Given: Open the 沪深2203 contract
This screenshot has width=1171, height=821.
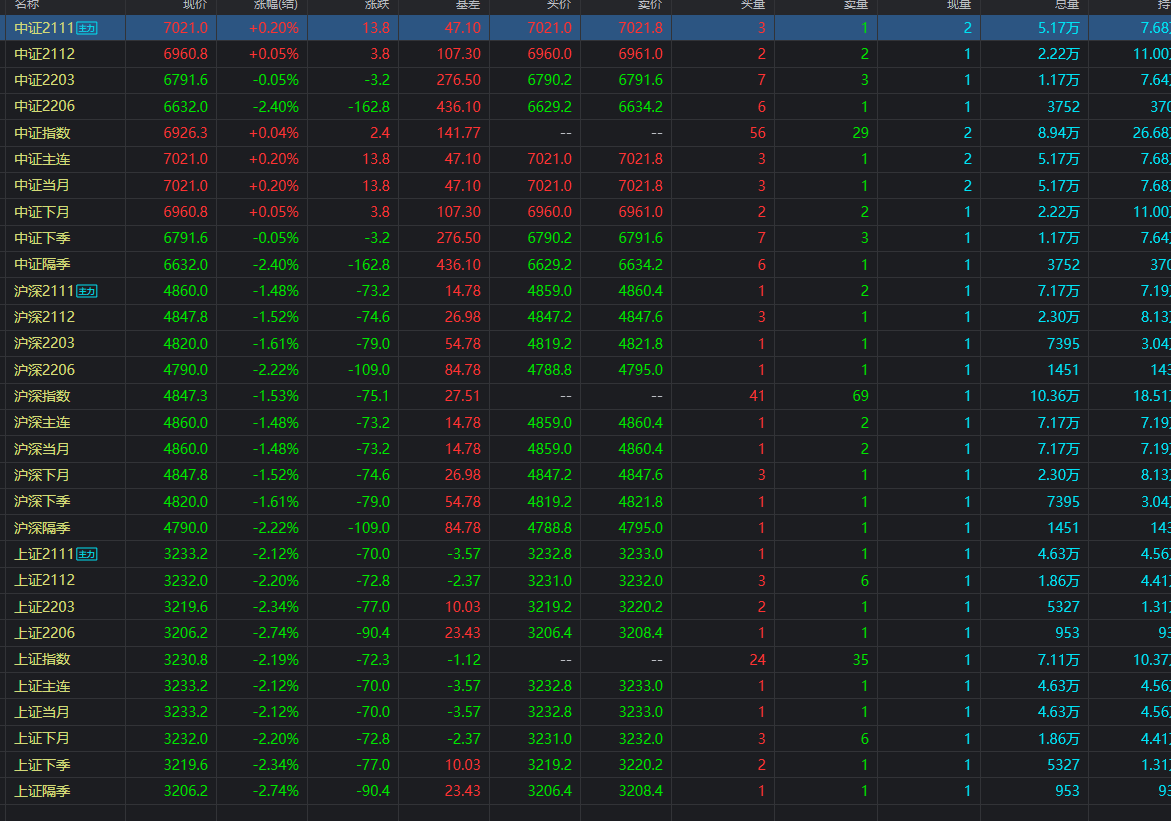Looking at the screenshot, I should (x=44, y=343).
